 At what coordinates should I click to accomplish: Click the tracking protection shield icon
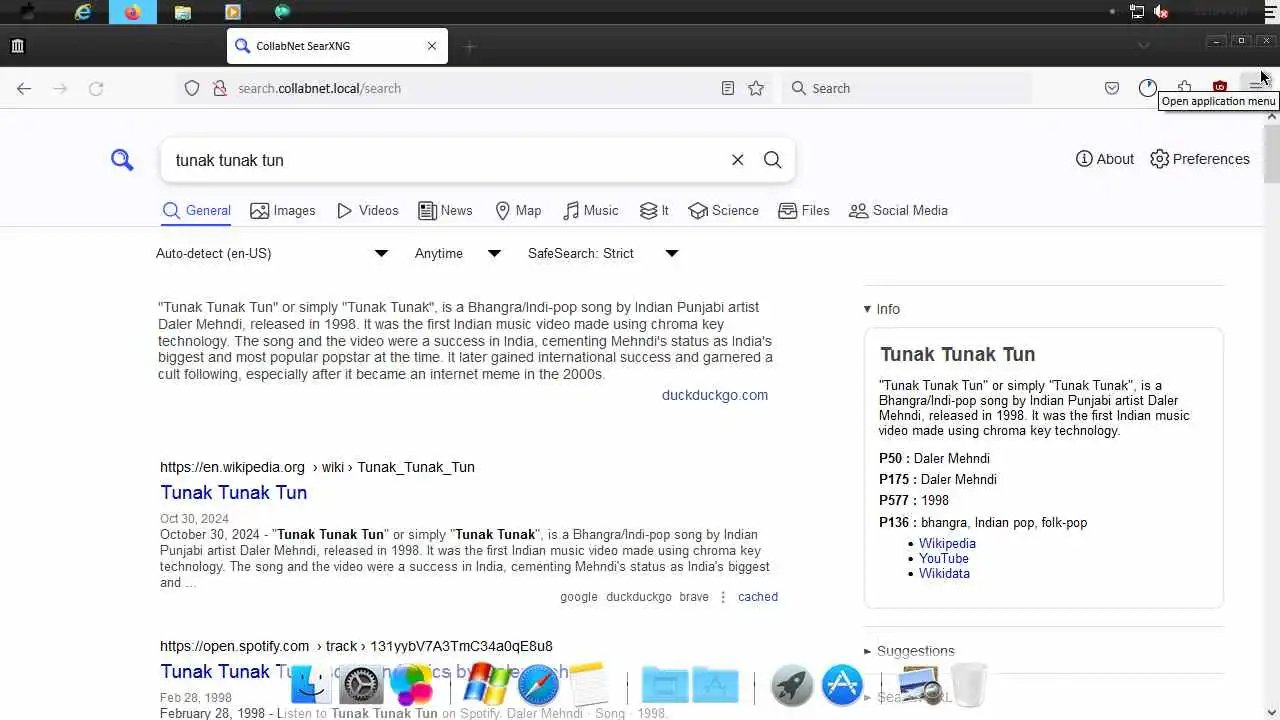tap(192, 88)
